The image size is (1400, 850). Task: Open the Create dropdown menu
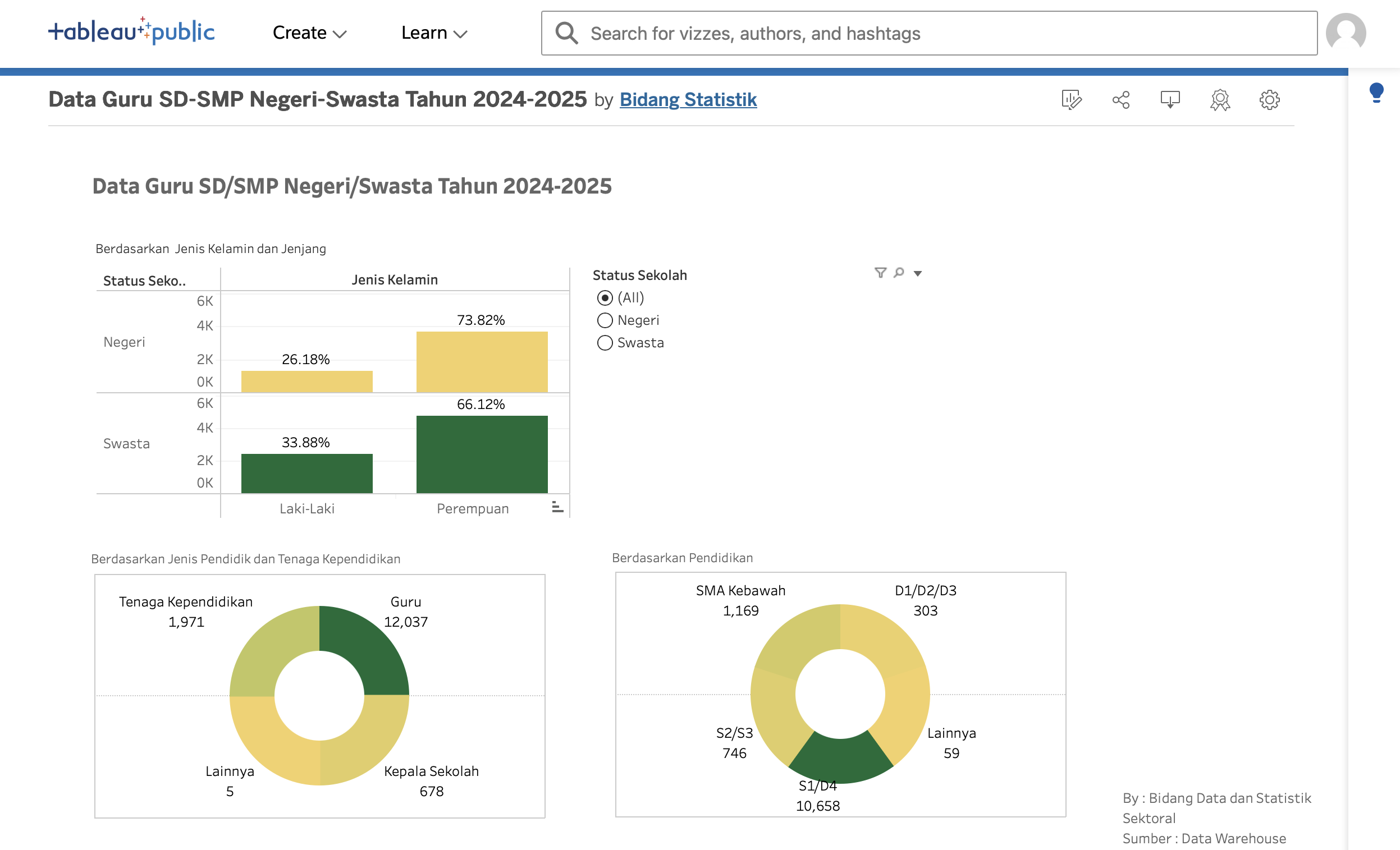[309, 33]
